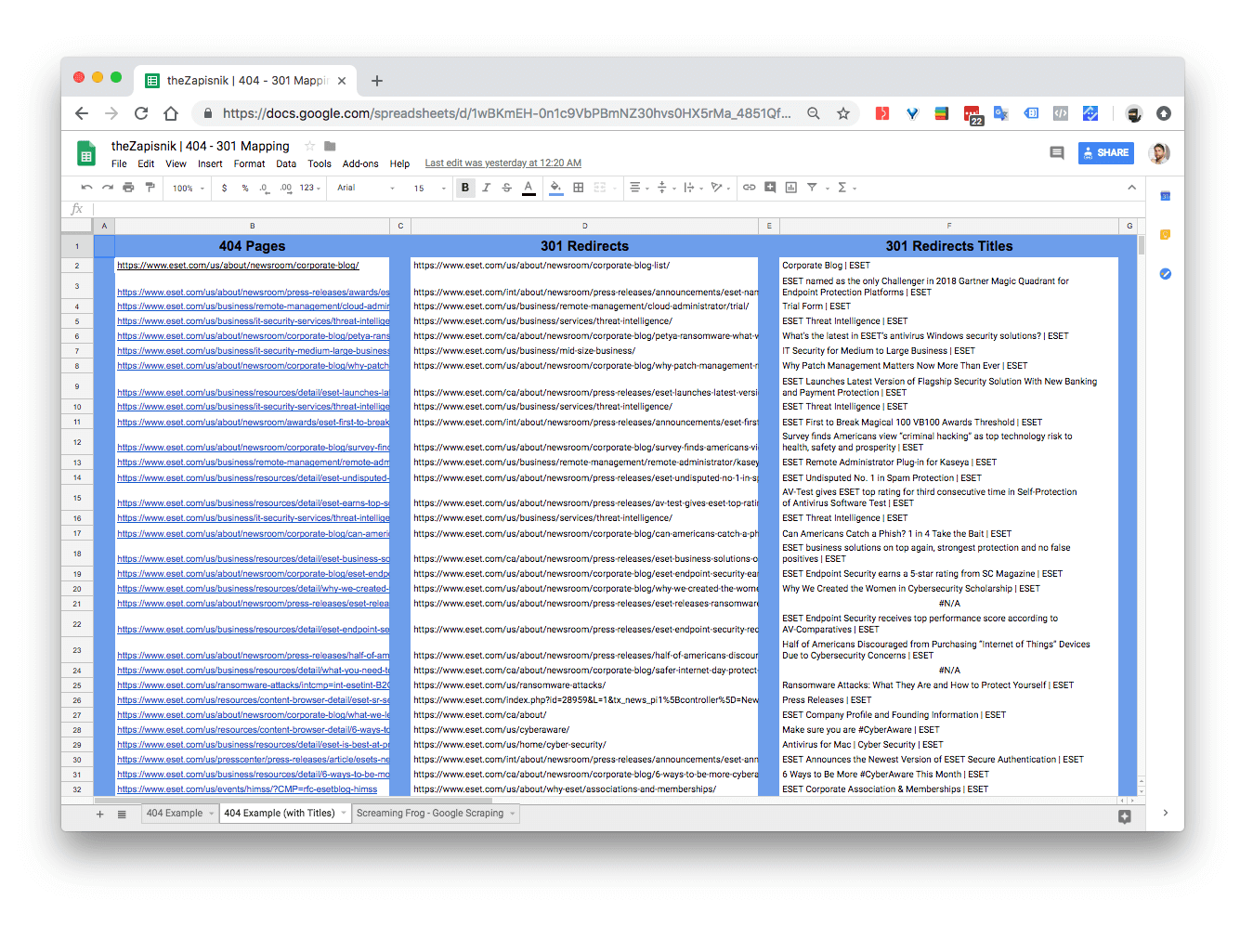The height and width of the screenshot is (952, 1253).
Task: Click the Redo arrow in toolbar
Action: tap(108, 188)
